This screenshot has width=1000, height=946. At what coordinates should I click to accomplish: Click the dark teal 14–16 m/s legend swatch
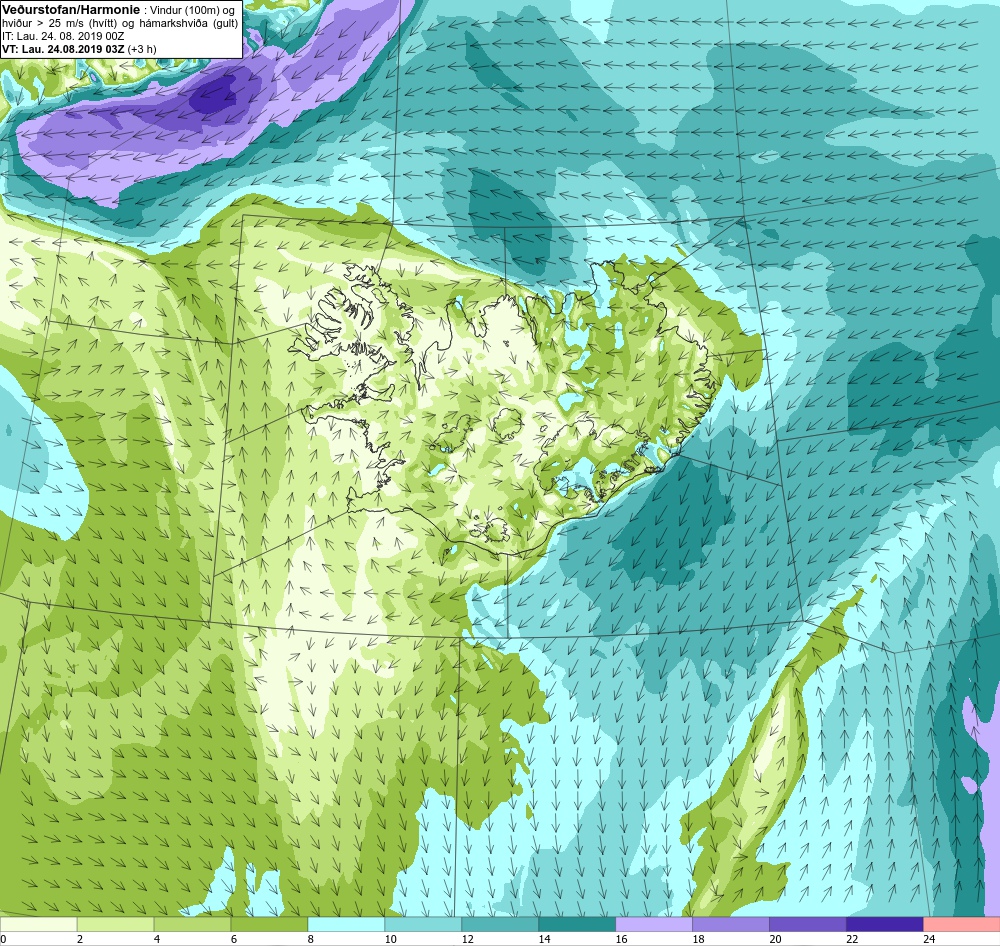click(x=577, y=924)
